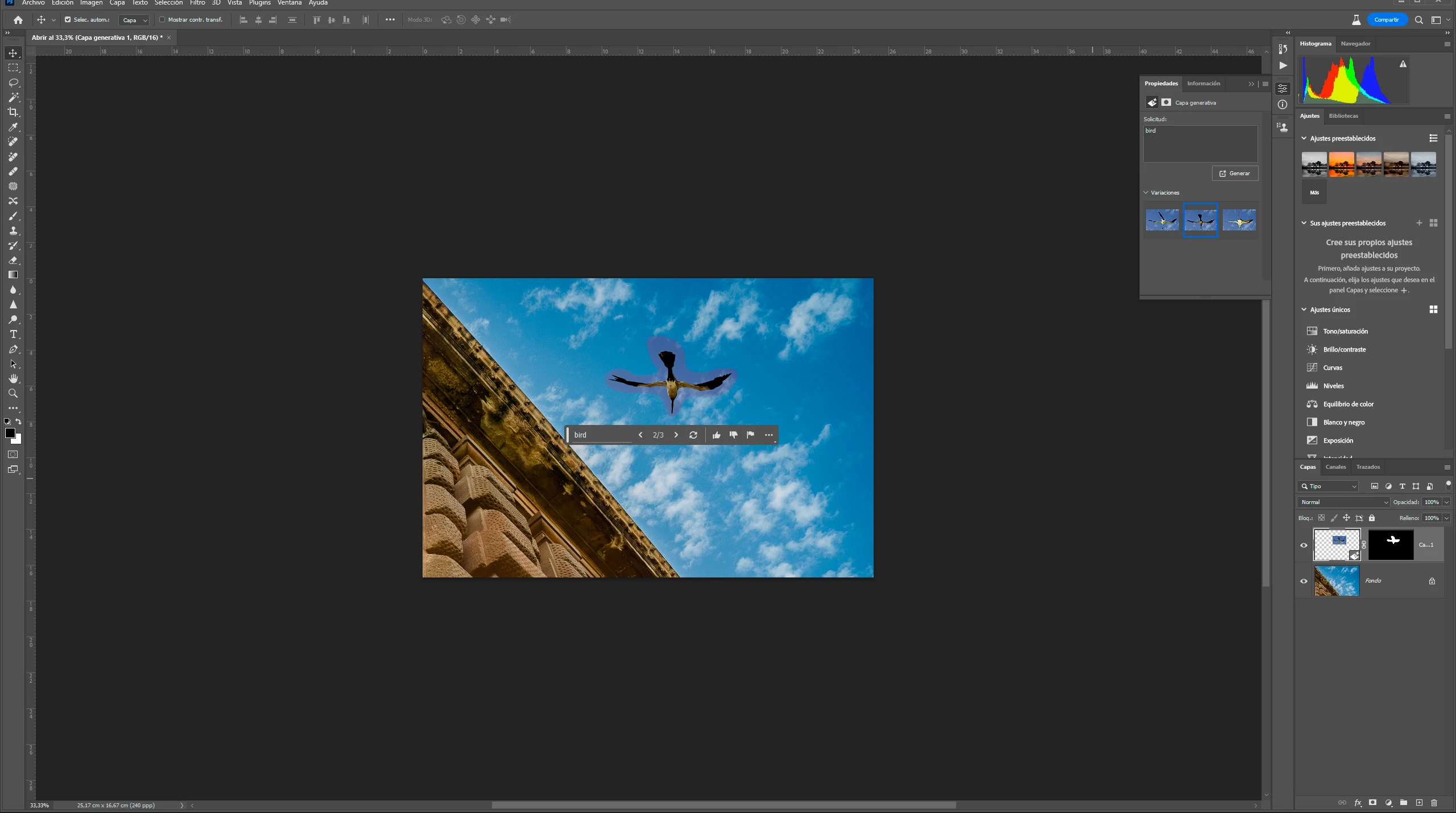Choose the Lasso tool

pyautogui.click(x=13, y=82)
